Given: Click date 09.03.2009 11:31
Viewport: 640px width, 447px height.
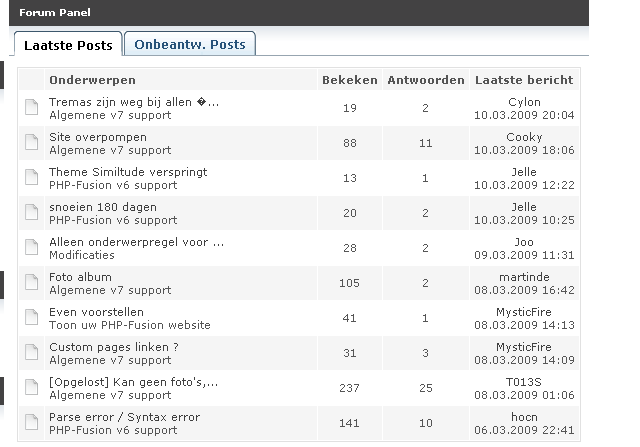Looking at the screenshot, I should pos(524,255).
